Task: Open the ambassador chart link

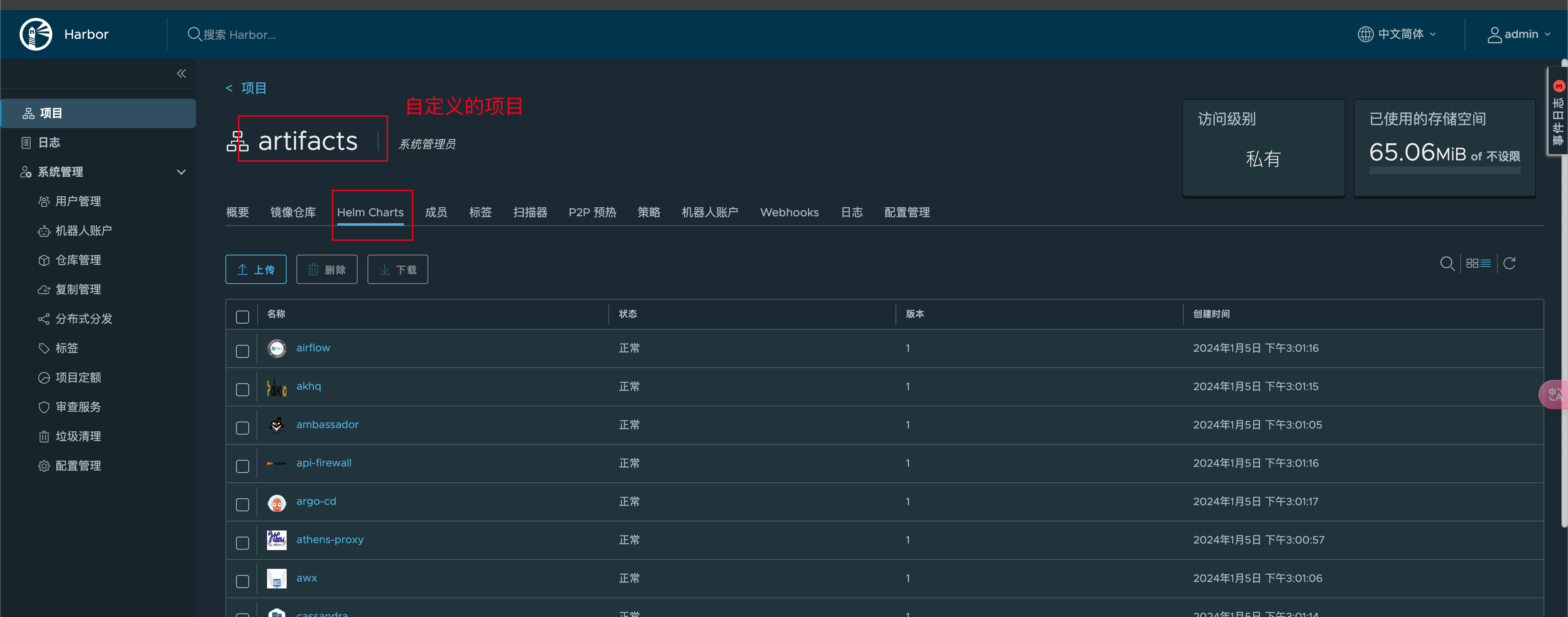Action: click(x=327, y=424)
